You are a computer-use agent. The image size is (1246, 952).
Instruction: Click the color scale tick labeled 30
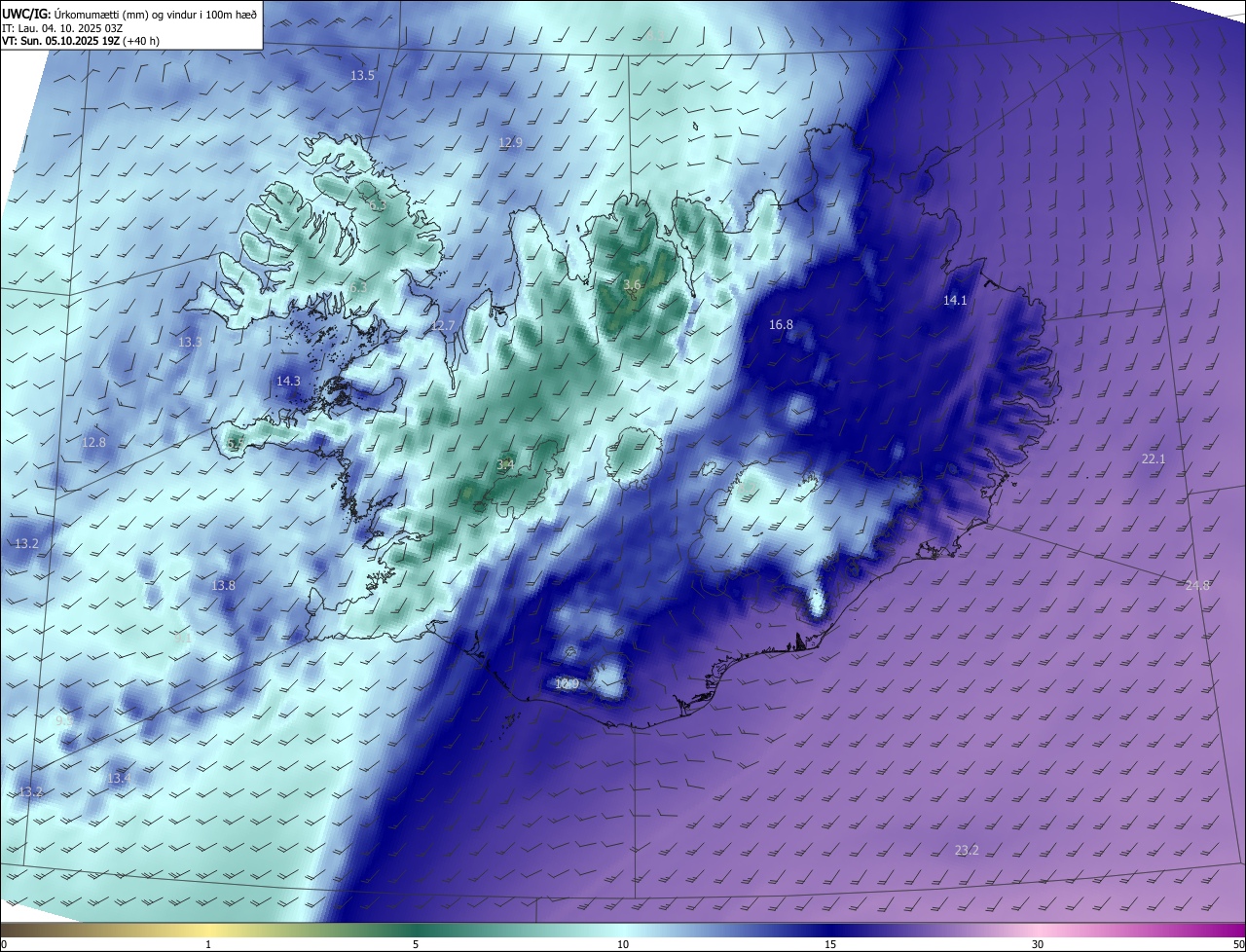[x=1038, y=944]
